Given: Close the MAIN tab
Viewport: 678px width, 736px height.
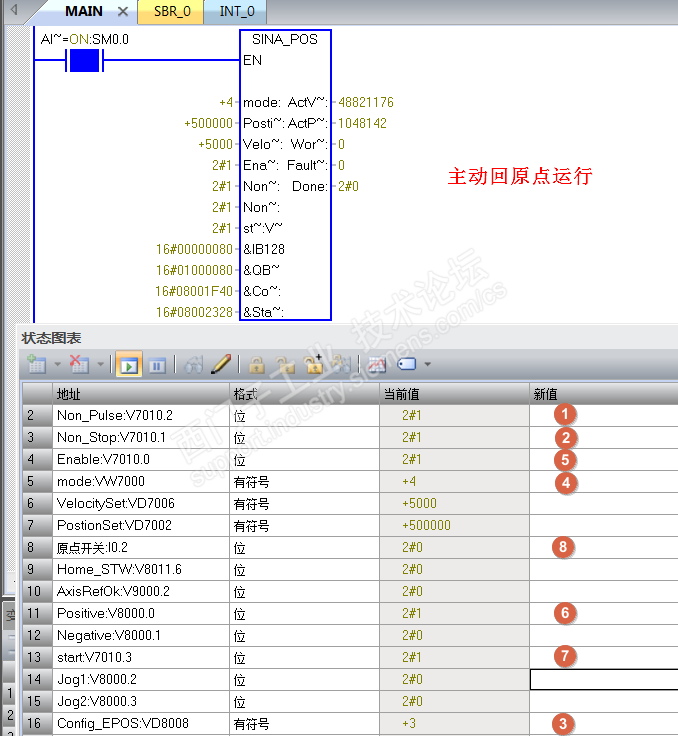Looking at the screenshot, I should (123, 11).
